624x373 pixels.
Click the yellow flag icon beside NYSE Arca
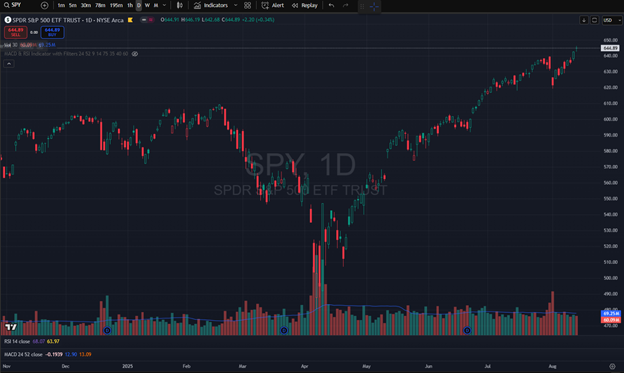(130, 20)
